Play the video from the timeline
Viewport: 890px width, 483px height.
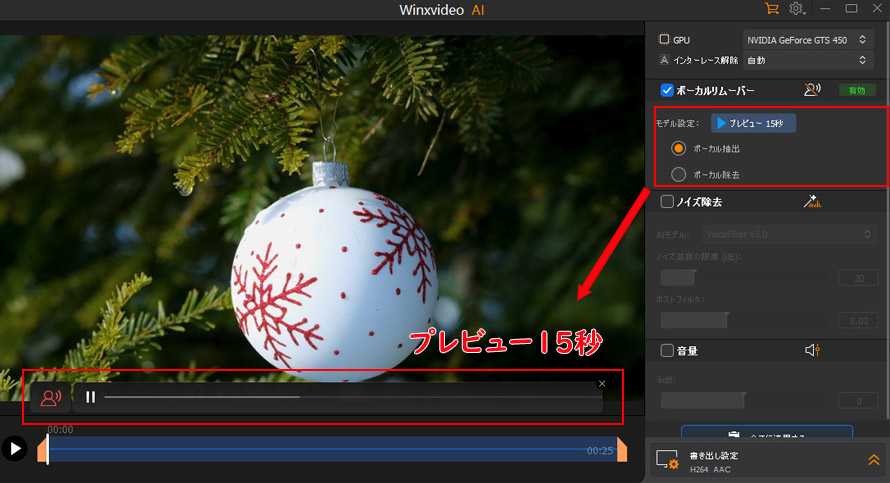pos(14,448)
